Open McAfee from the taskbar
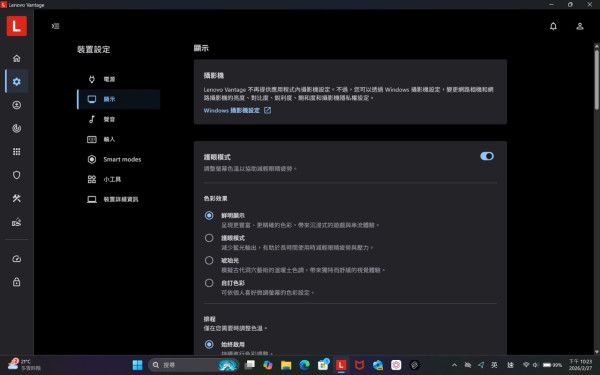This screenshot has width=600, height=375. coord(359,365)
